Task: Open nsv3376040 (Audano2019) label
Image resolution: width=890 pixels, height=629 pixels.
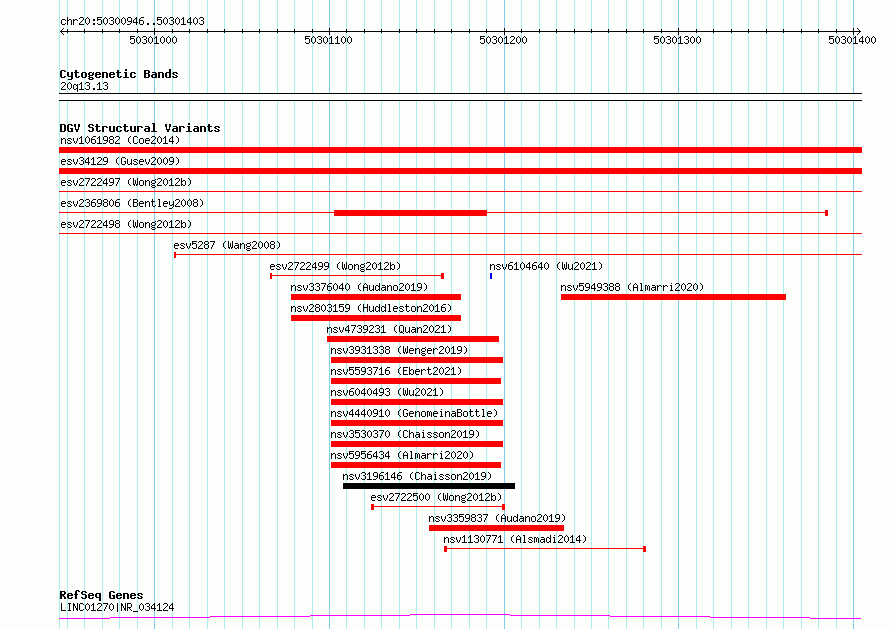Action: (x=359, y=287)
